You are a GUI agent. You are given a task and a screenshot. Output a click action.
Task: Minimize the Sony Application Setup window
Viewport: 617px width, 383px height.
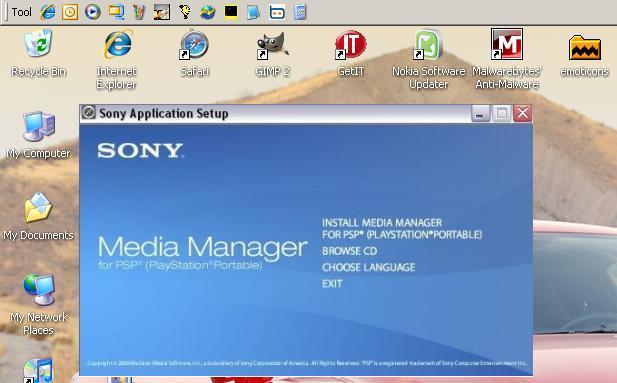click(480, 113)
